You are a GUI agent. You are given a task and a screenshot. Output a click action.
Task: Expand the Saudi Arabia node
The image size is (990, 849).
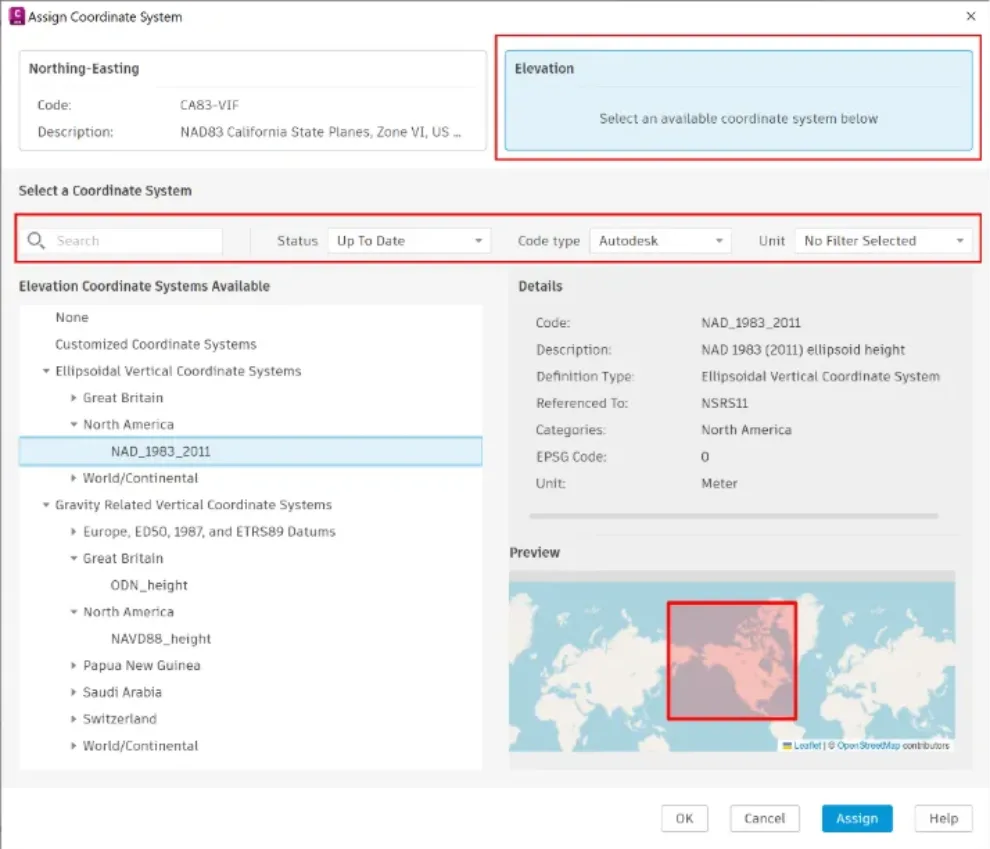pyautogui.click(x=74, y=693)
